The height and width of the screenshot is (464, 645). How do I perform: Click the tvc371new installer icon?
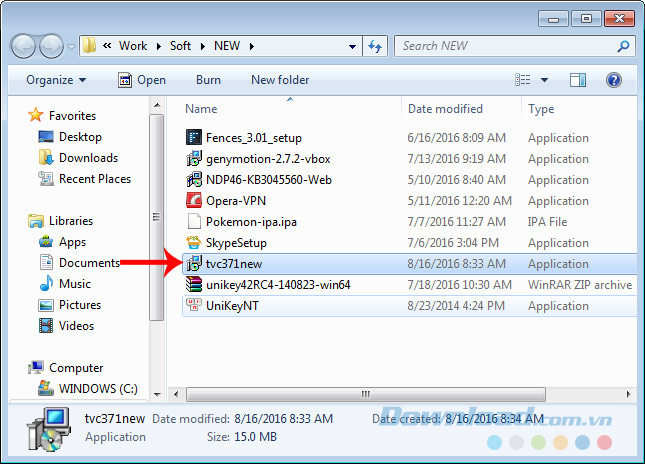pyautogui.click(x=194, y=263)
